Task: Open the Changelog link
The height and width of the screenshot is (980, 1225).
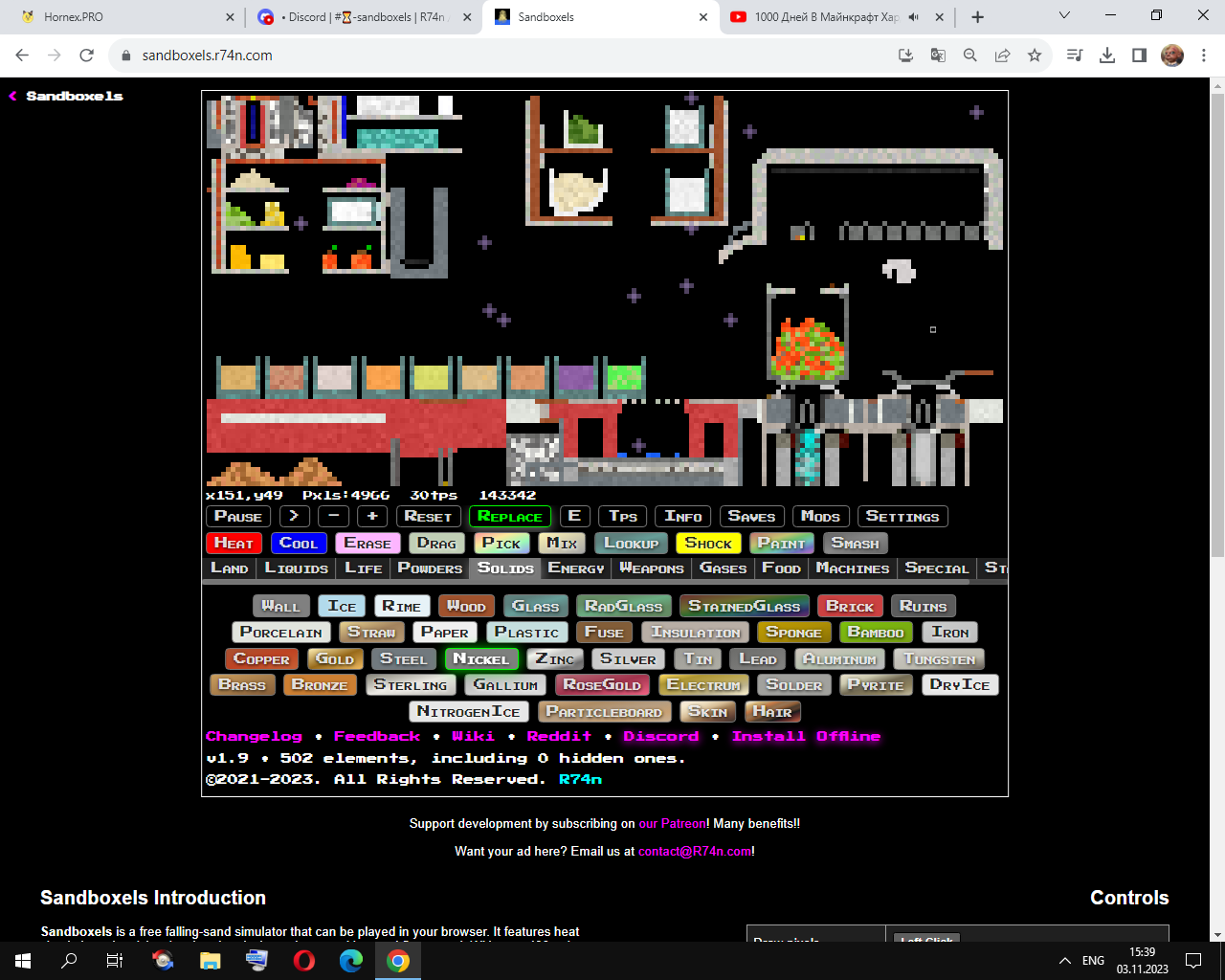Action: tap(254, 736)
